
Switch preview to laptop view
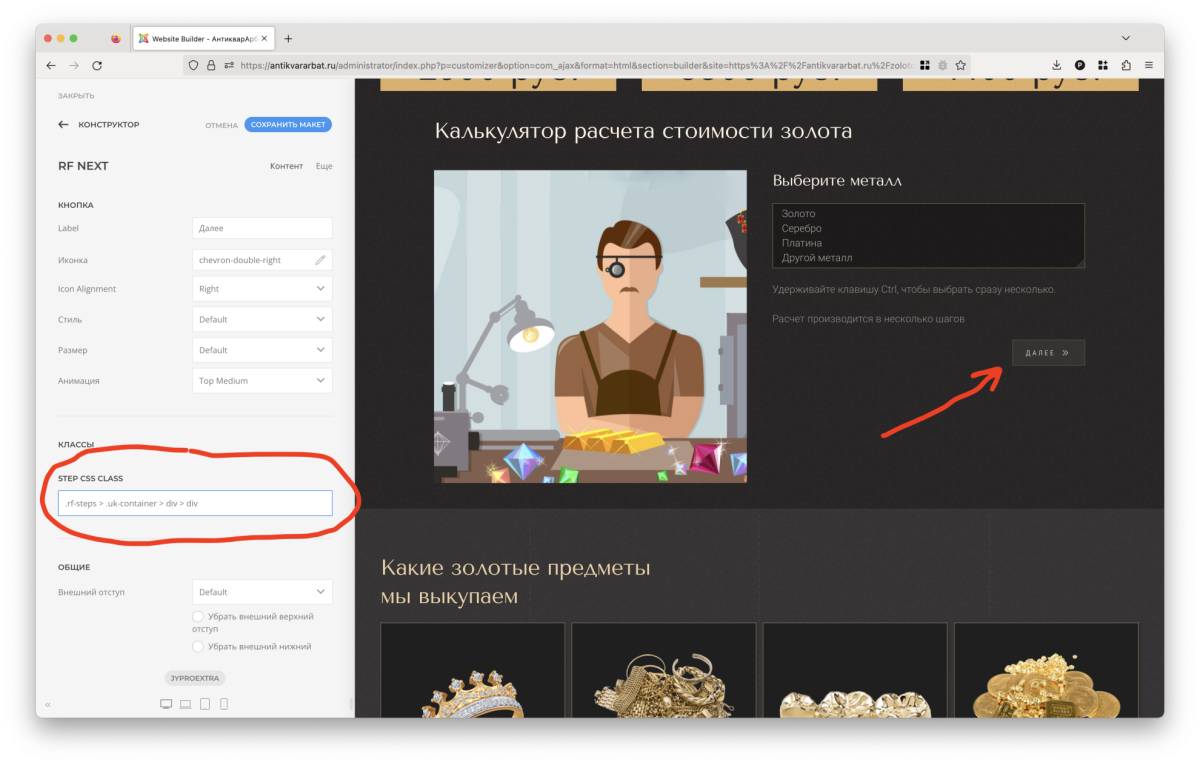185,704
